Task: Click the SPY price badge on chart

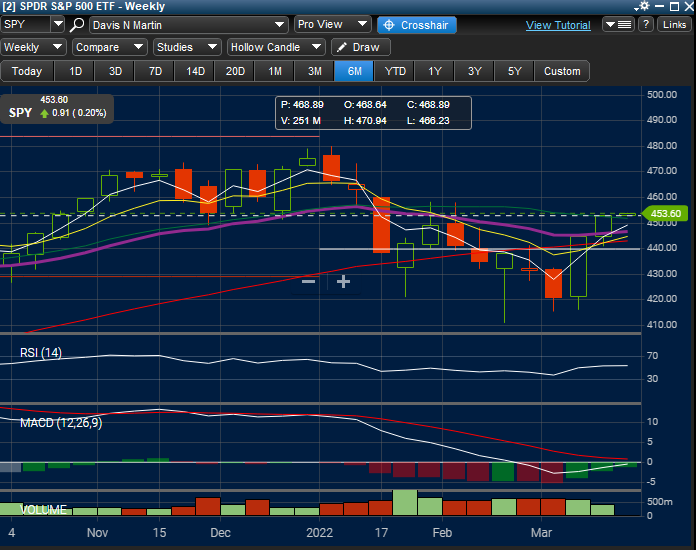Action: click(x=57, y=108)
